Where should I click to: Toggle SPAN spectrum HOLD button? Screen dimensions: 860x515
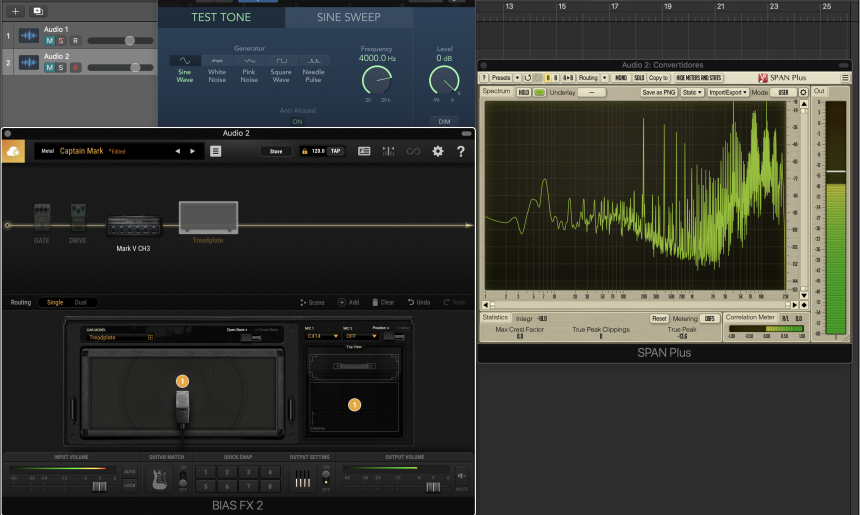tap(524, 93)
